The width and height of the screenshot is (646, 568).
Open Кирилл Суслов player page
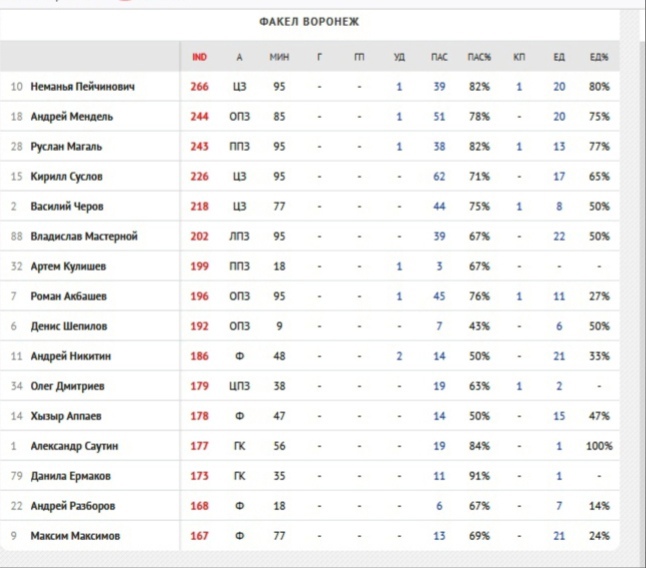pos(67,177)
